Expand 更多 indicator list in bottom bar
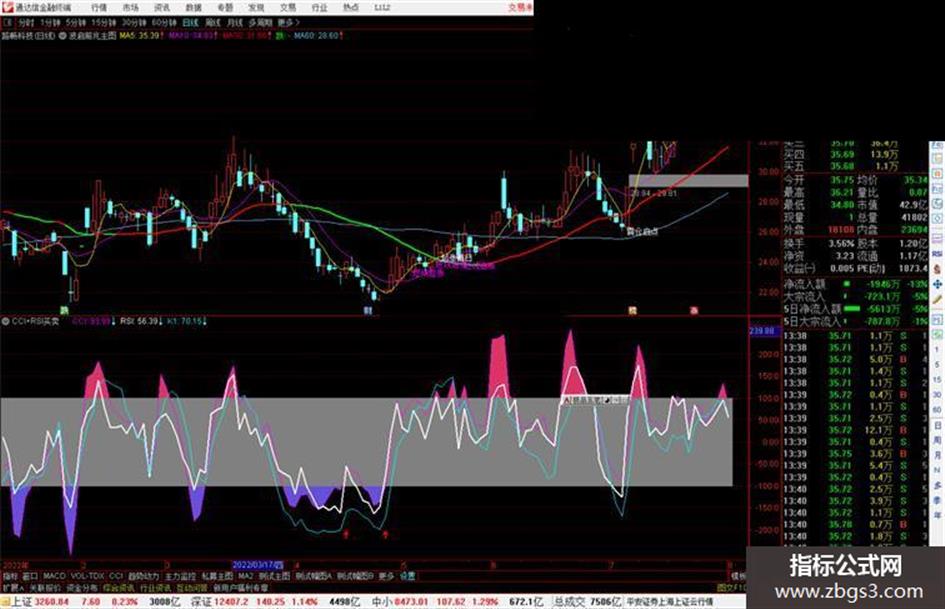 pos(386,576)
